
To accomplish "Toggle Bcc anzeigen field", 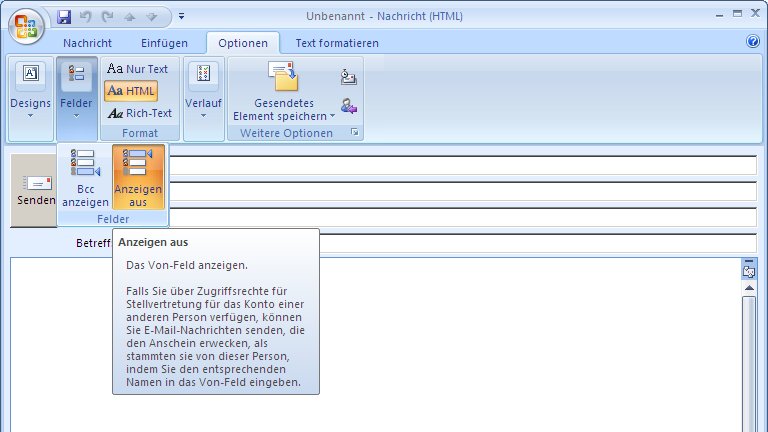I will coord(85,177).
